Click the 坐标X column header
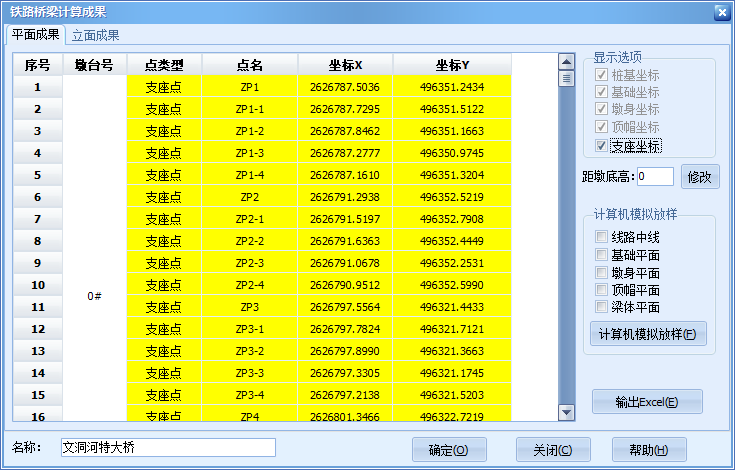The height and width of the screenshot is (470, 735). [345, 65]
